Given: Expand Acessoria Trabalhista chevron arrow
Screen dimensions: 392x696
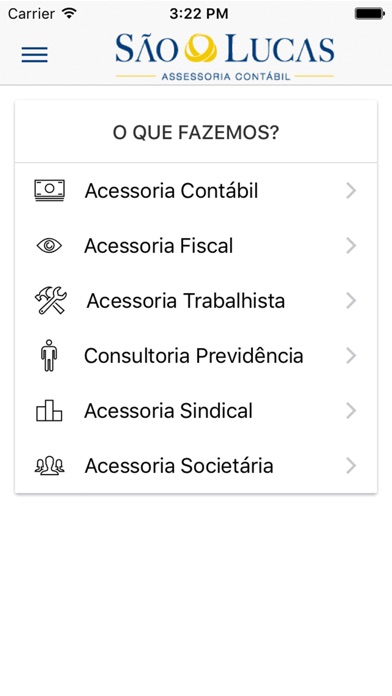Looking at the screenshot, I should pyautogui.click(x=351, y=301).
